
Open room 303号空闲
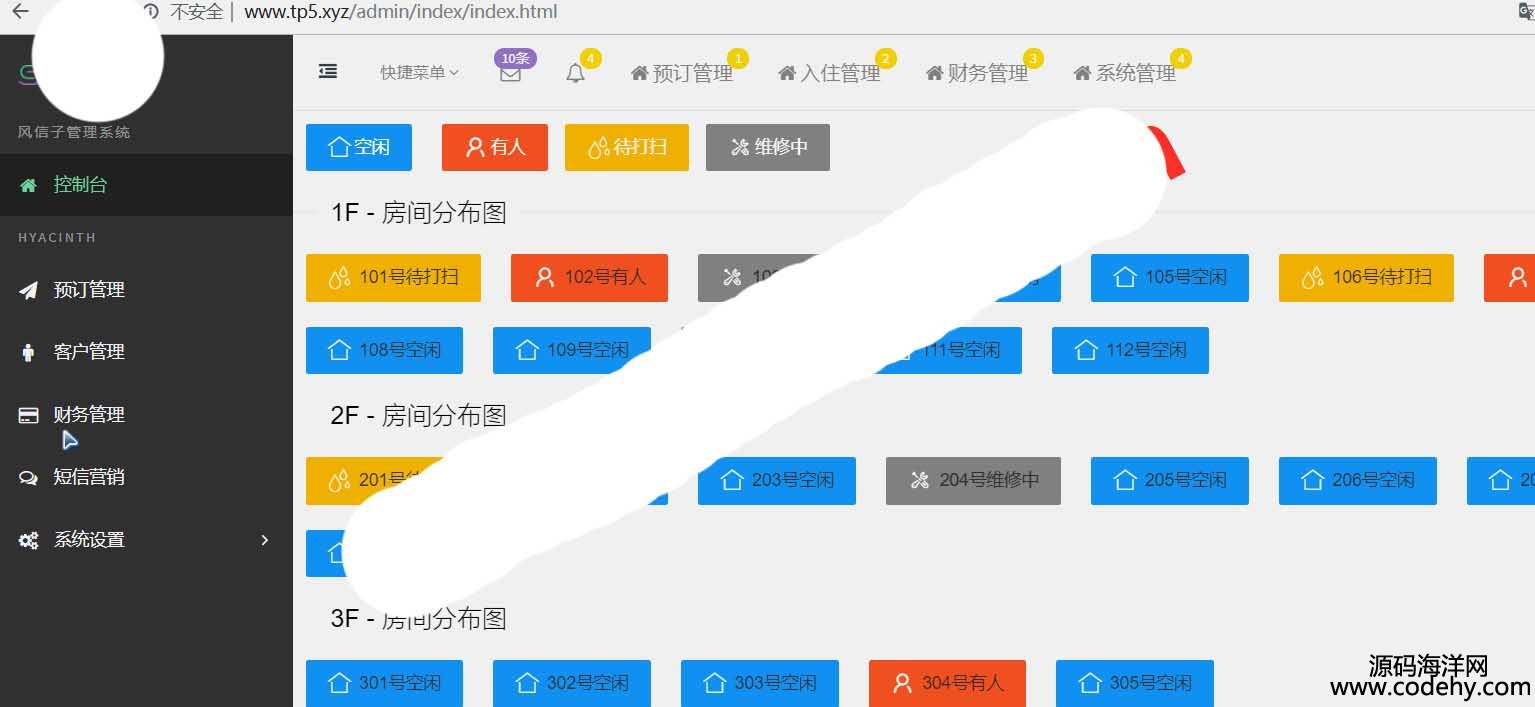point(760,683)
